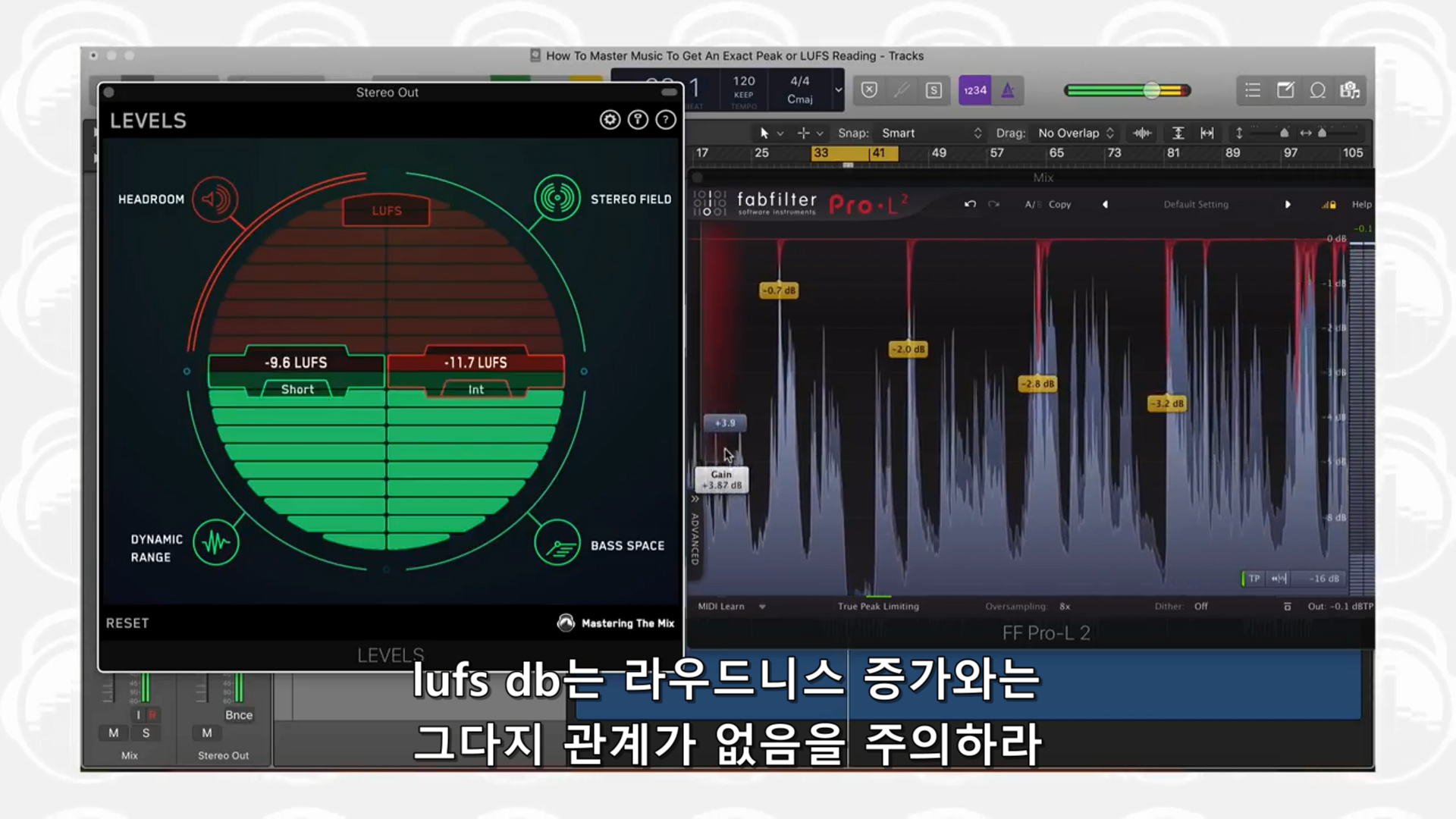Solo the Mix channel strip
The image size is (1456, 819).
click(x=146, y=733)
